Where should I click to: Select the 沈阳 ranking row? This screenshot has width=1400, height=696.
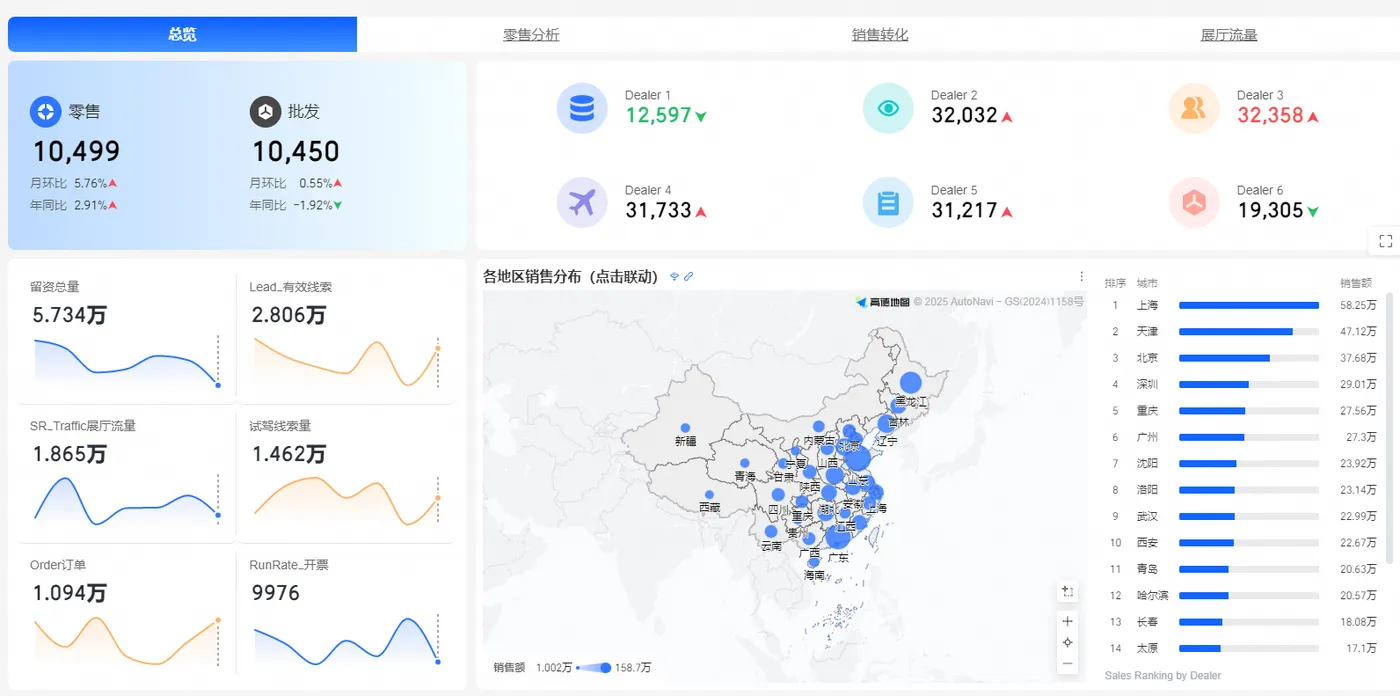1241,463
